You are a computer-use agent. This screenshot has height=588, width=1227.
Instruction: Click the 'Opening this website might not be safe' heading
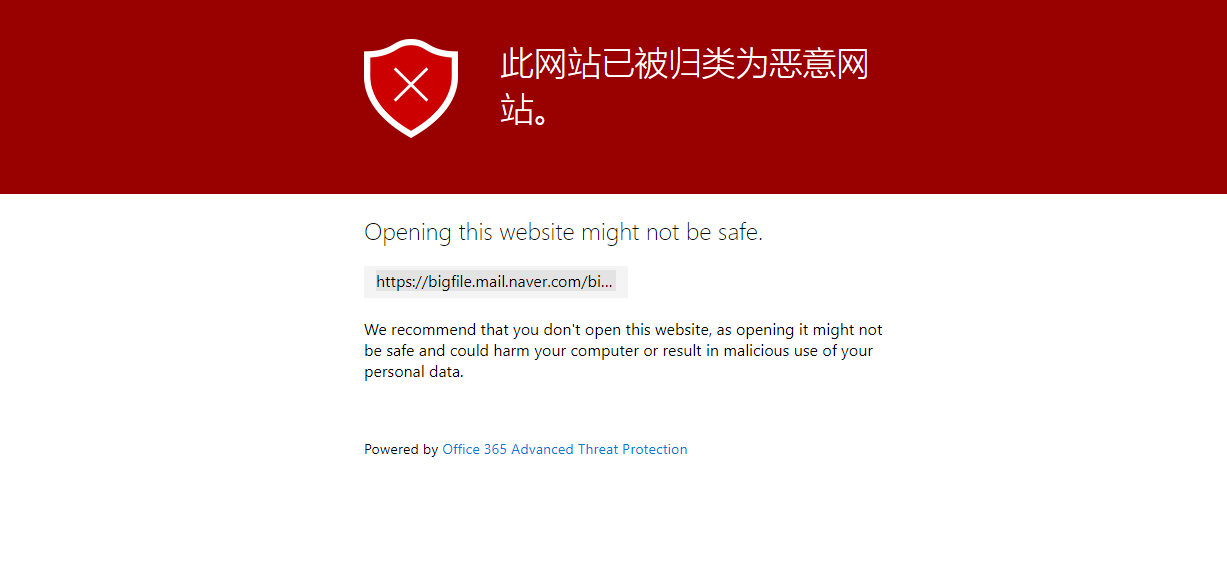coord(563,232)
